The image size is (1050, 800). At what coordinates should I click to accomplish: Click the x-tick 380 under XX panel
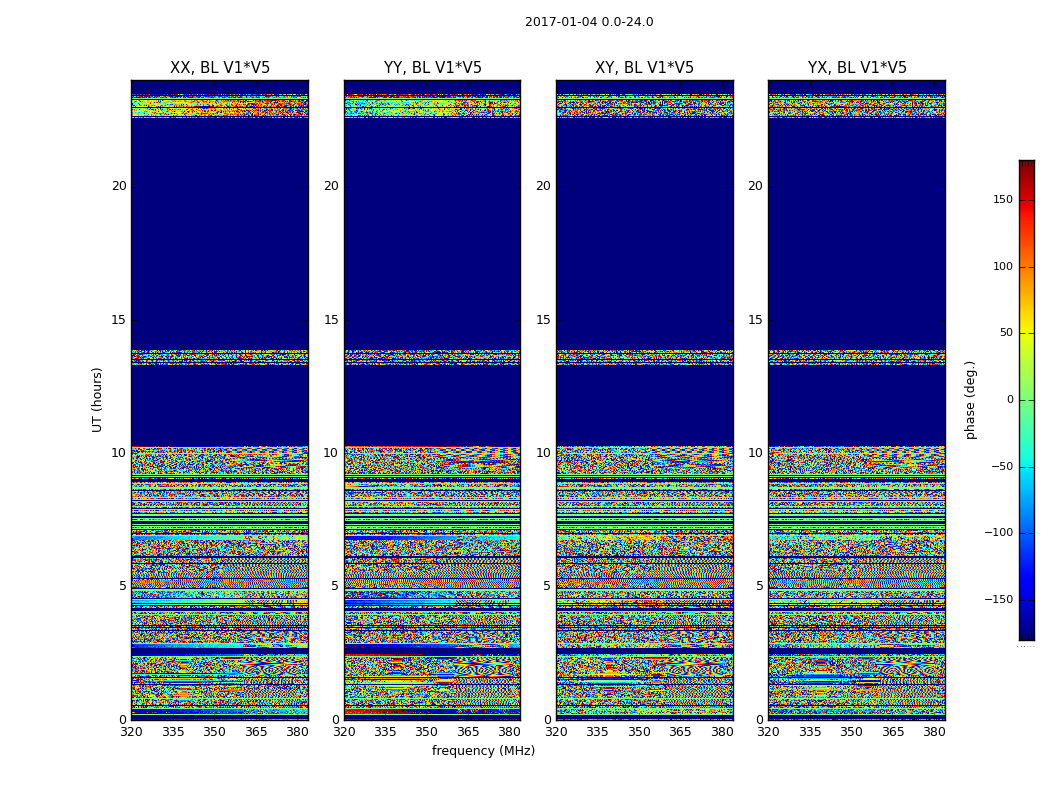297,732
